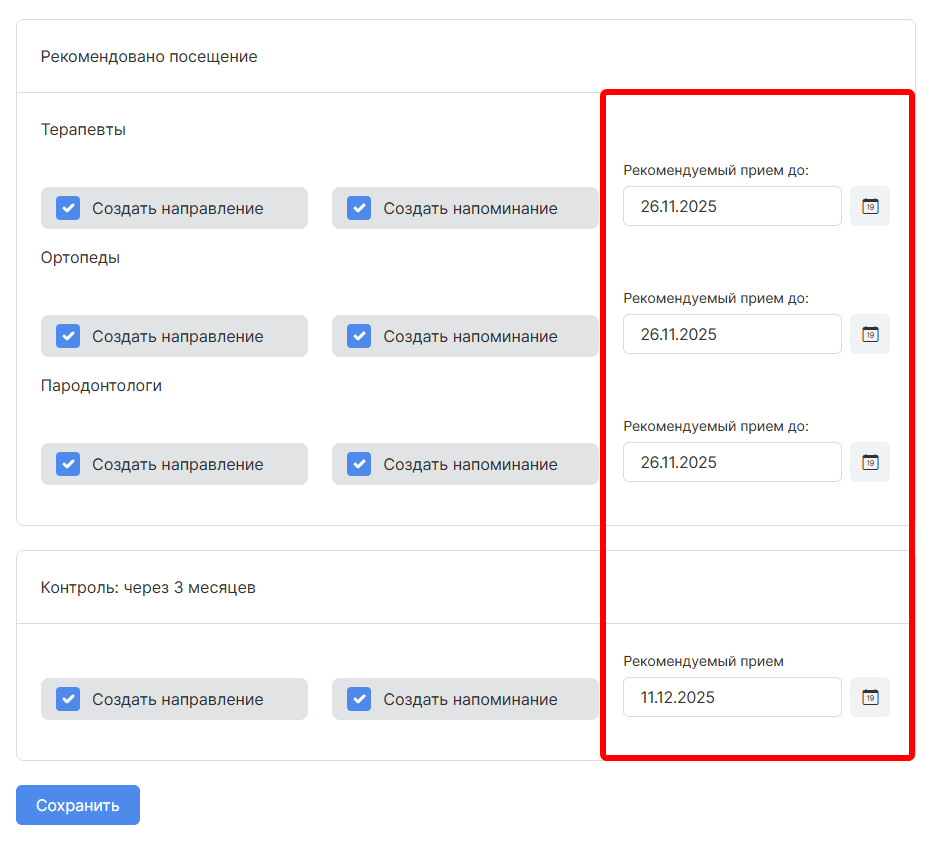Click the Контроль: через 3 месяцев header
The image size is (934, 844).
tap(148, 588)
